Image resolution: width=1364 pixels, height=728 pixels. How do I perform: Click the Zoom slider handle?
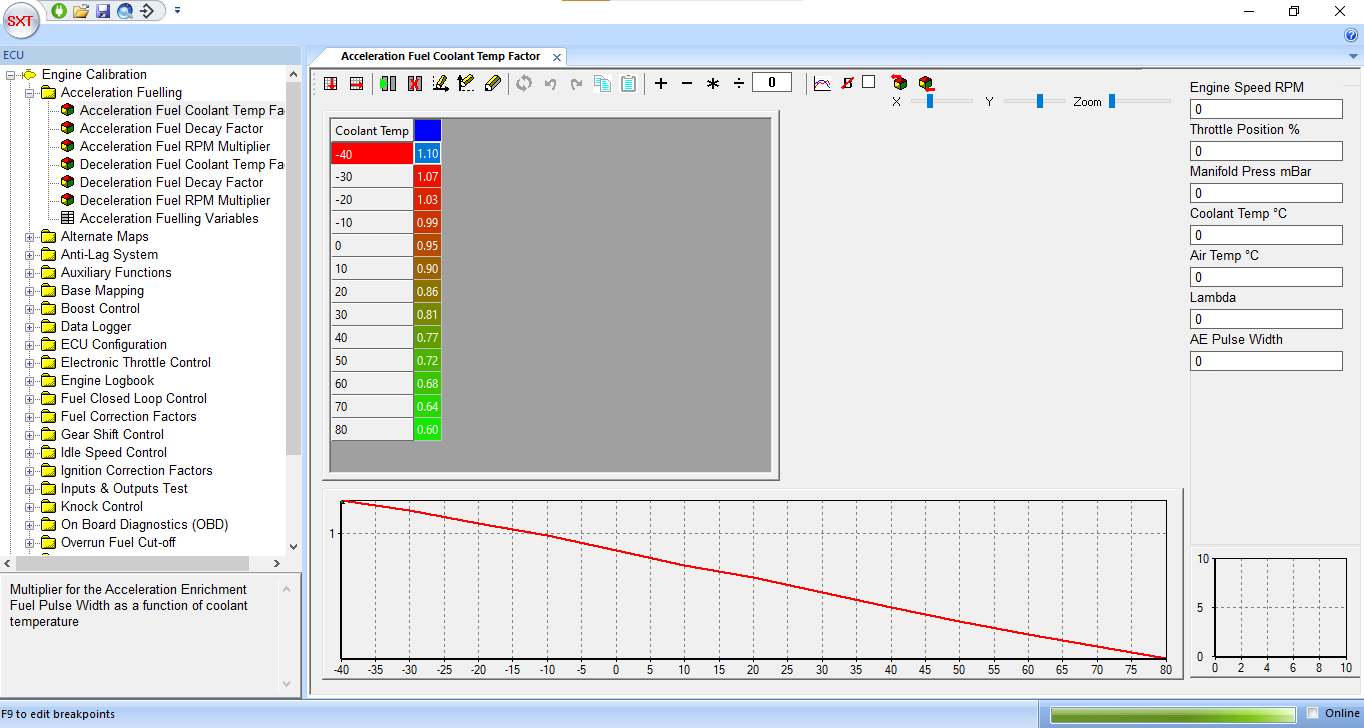[x=1112, y=101]
